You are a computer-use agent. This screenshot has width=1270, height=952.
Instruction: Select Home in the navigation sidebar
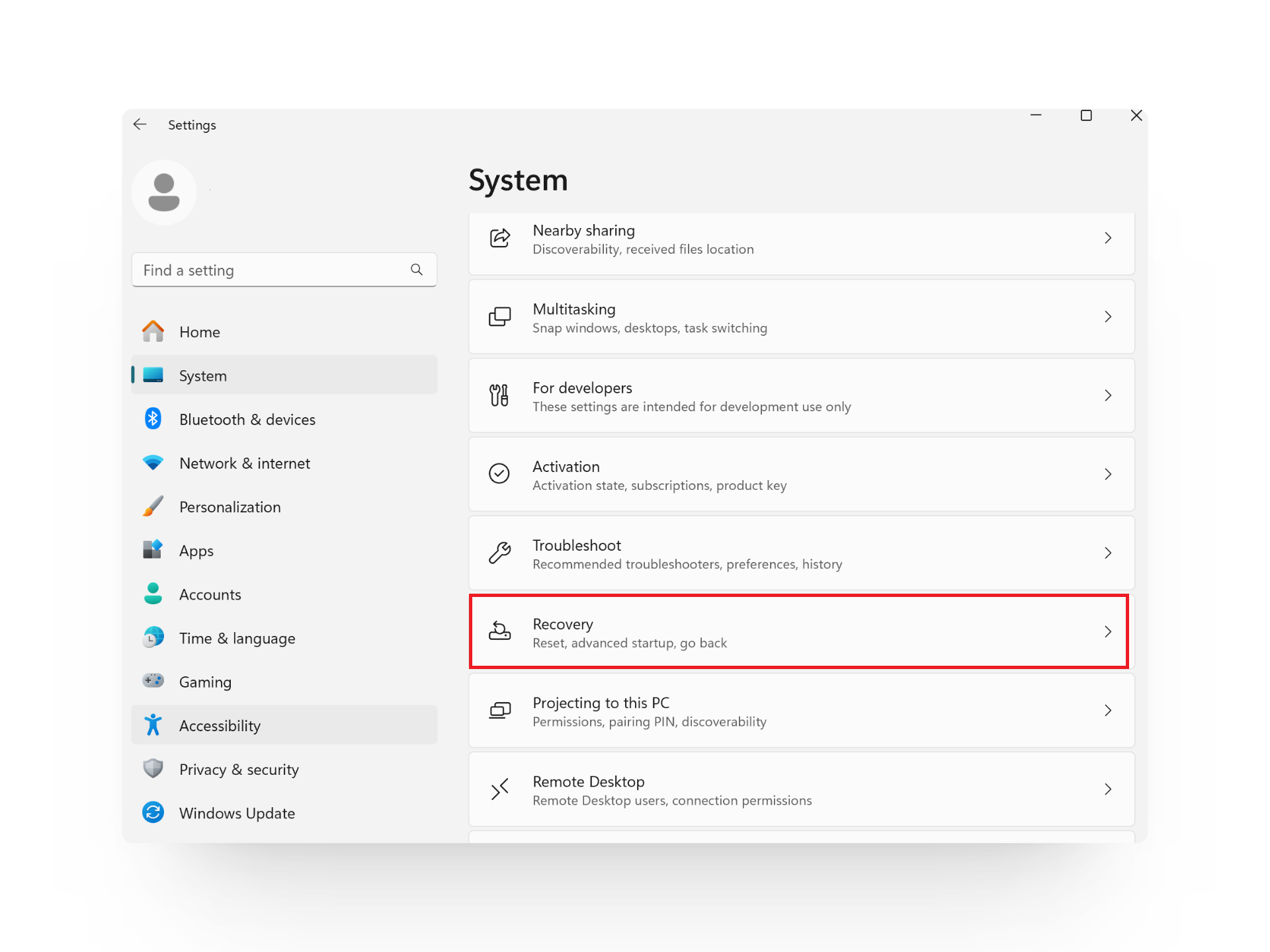pos(200,331)
